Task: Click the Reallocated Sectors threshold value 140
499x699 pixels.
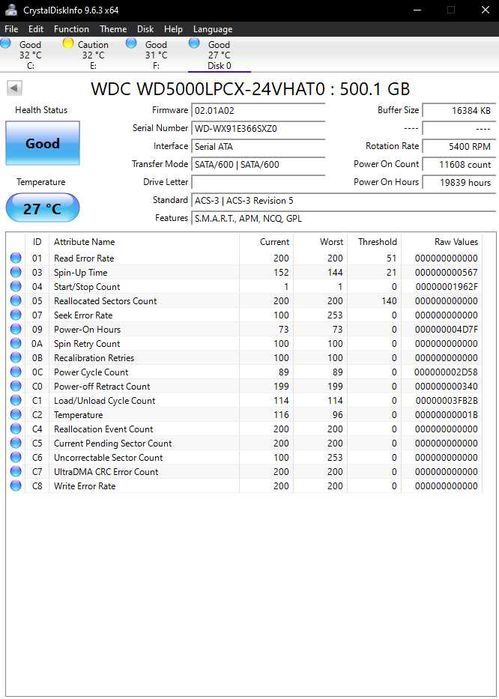Action: pos(389,301)
